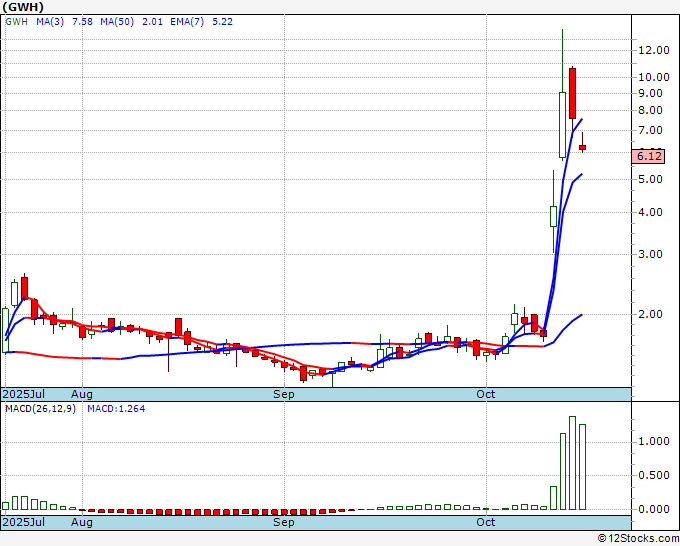
Task: Click the MACD(26,12,9) indicator label
Action: coord(40,409)
